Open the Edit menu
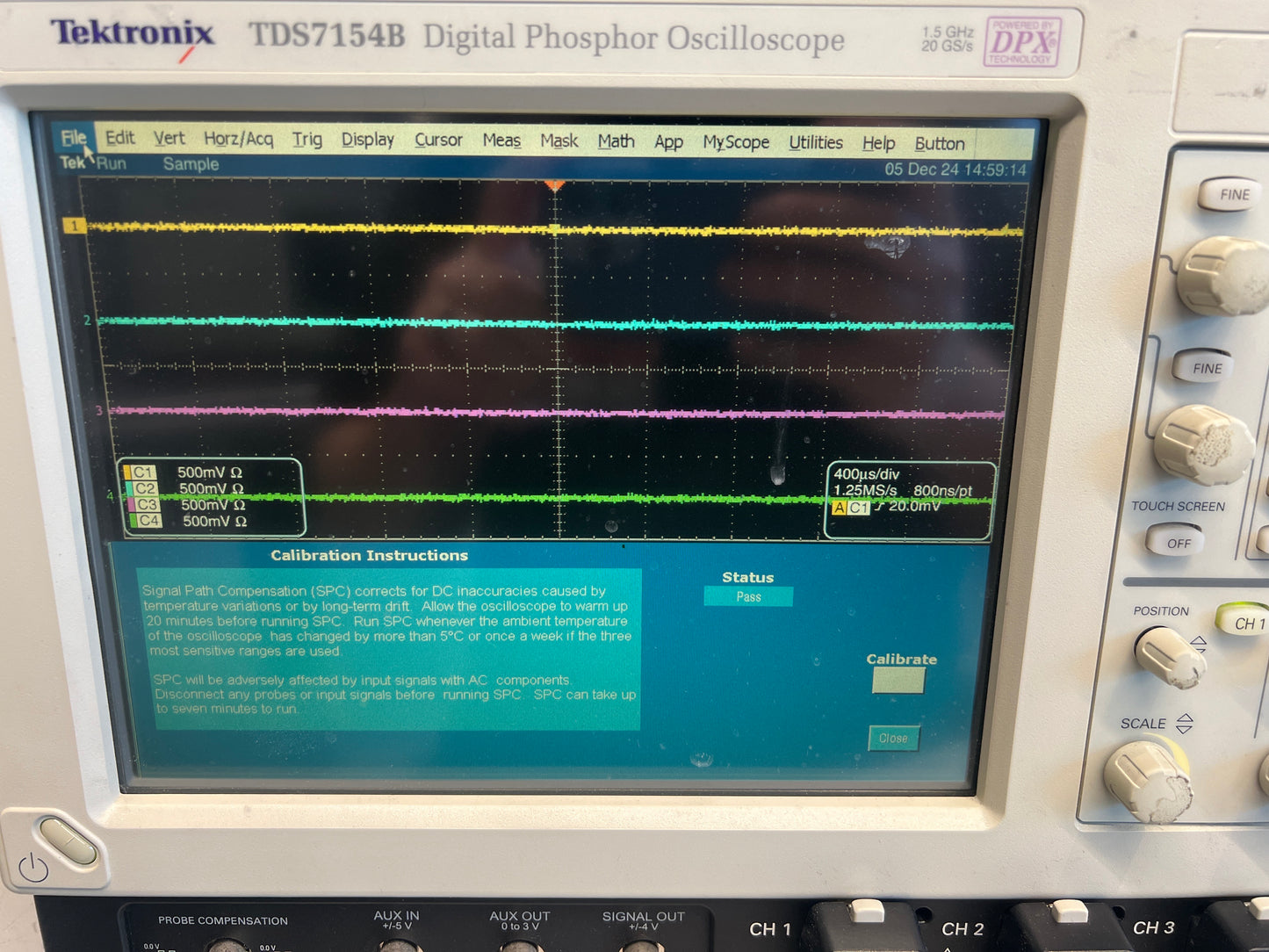 [x=120, y=138]
